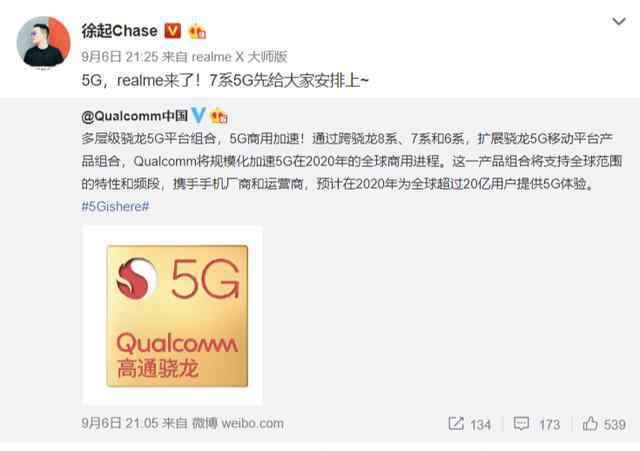Expand the post options chevron menu

pyautogui.click(x=619, y=22)
